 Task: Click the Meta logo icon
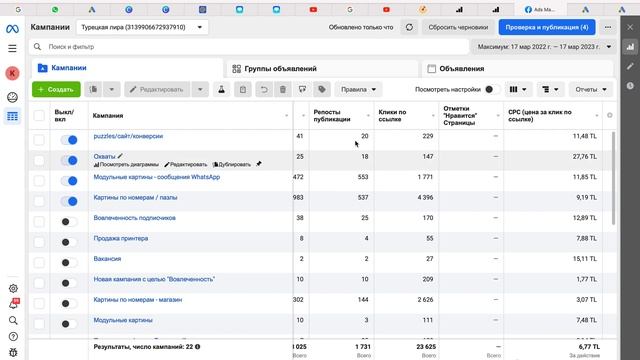[x=12, y=29]
